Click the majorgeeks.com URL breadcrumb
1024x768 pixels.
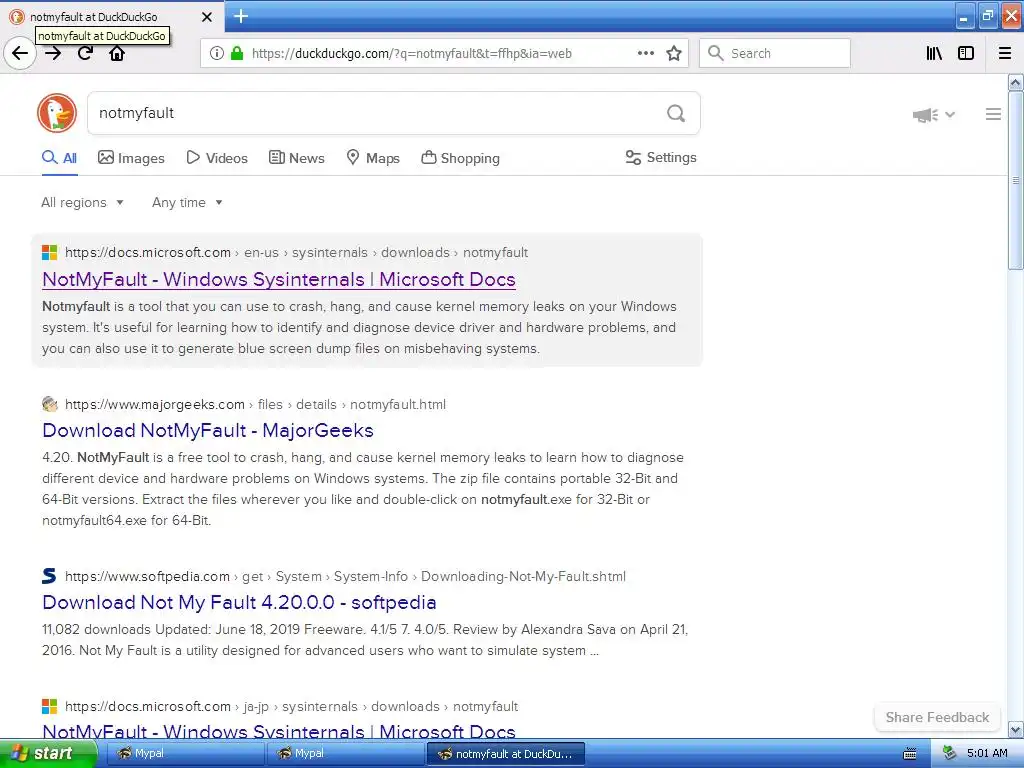point(255,404)
